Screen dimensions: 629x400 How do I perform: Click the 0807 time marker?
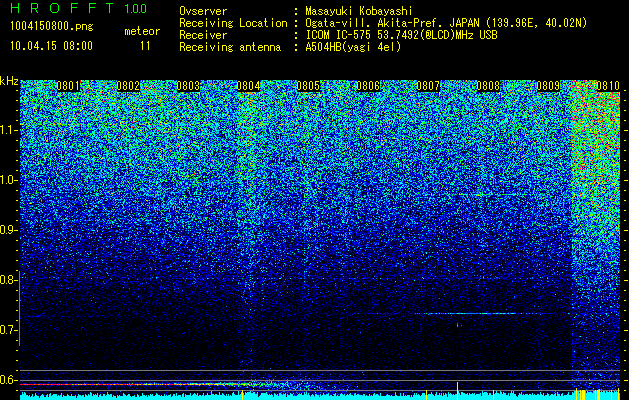point(428,86)
